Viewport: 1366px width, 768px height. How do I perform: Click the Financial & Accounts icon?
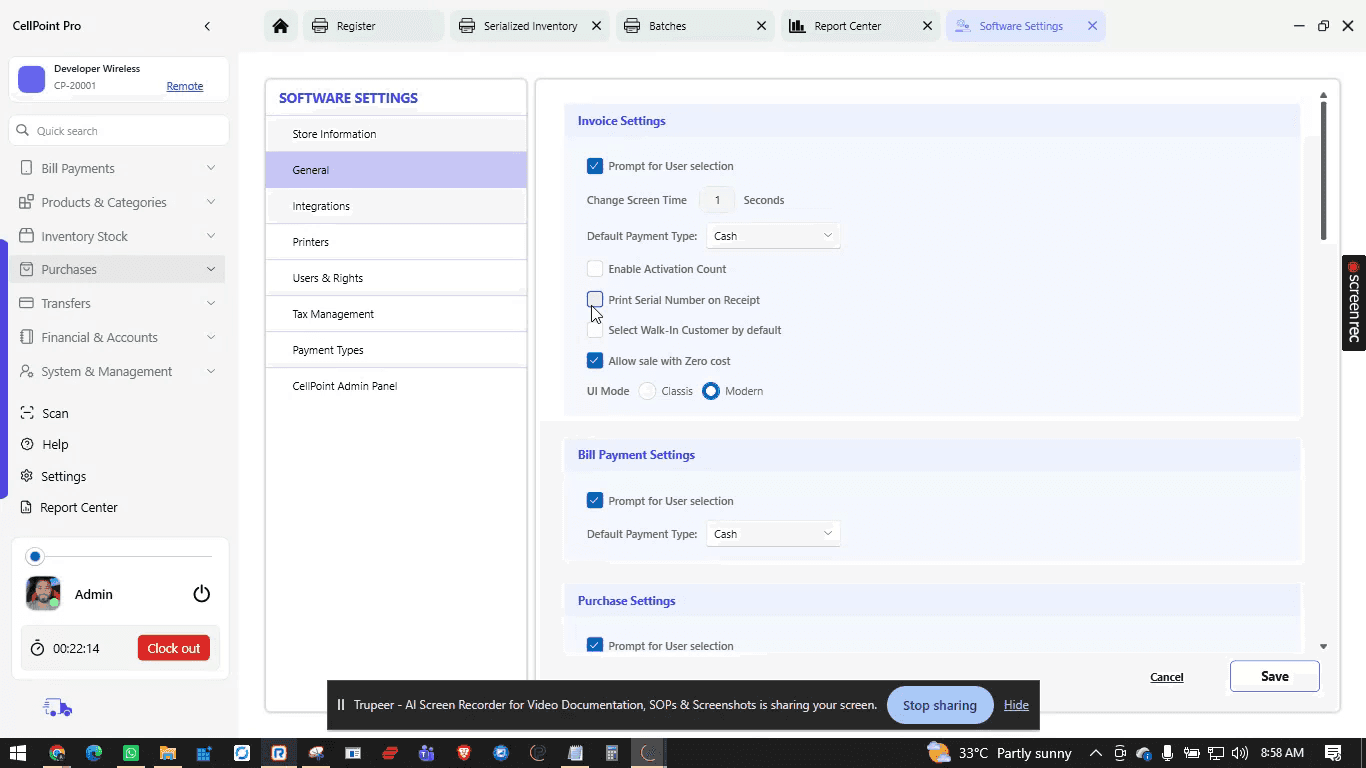coord(26,337)
